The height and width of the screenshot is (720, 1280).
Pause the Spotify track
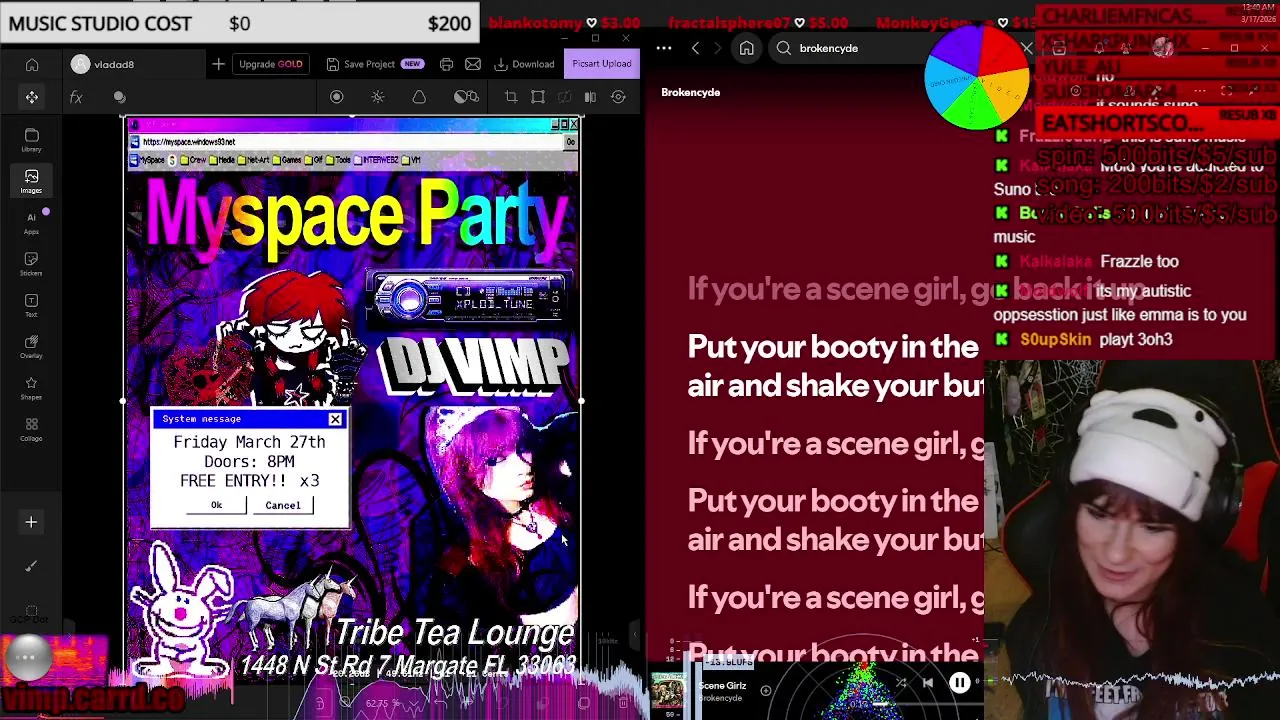click(x=959, y=683)
